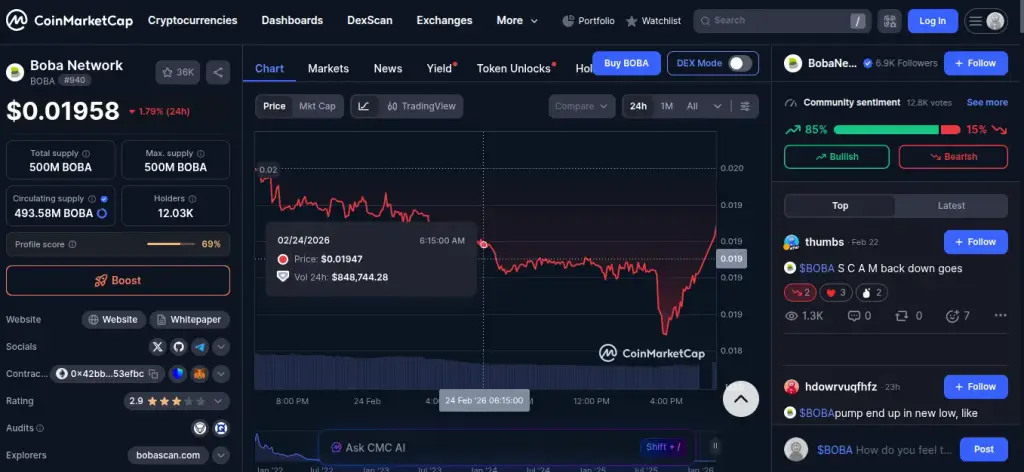Open chart settings sliders icon

coord(745,106)
